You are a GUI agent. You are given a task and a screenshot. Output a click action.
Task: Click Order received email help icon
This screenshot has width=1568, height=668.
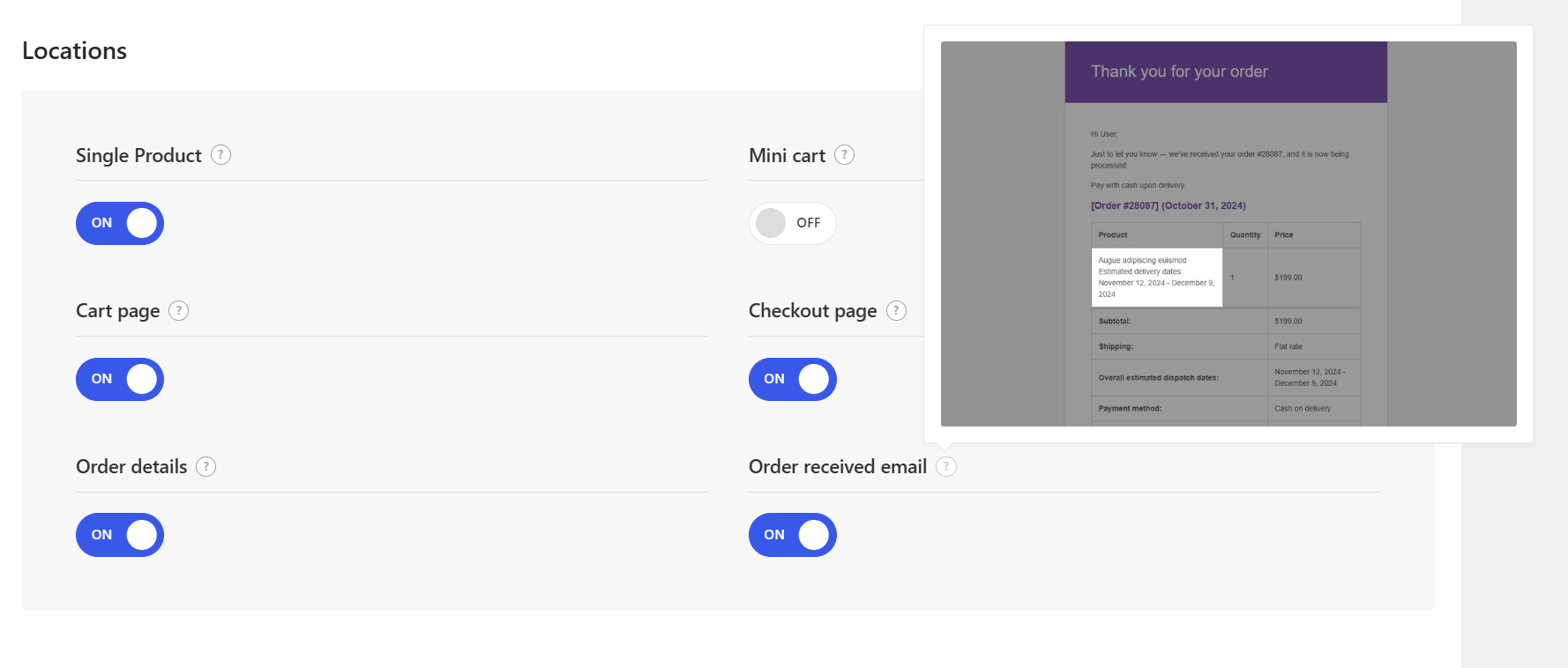coord(946,467)
